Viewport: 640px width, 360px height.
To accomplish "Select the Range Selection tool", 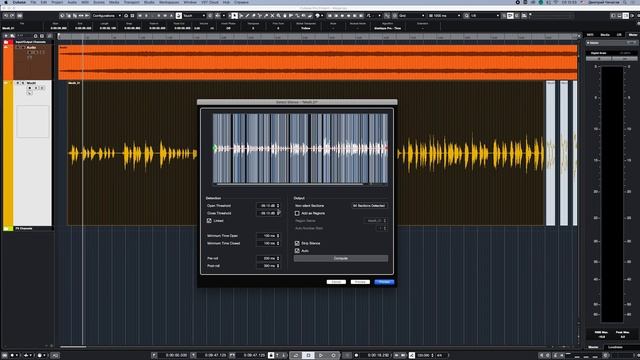I will [241, 16].
